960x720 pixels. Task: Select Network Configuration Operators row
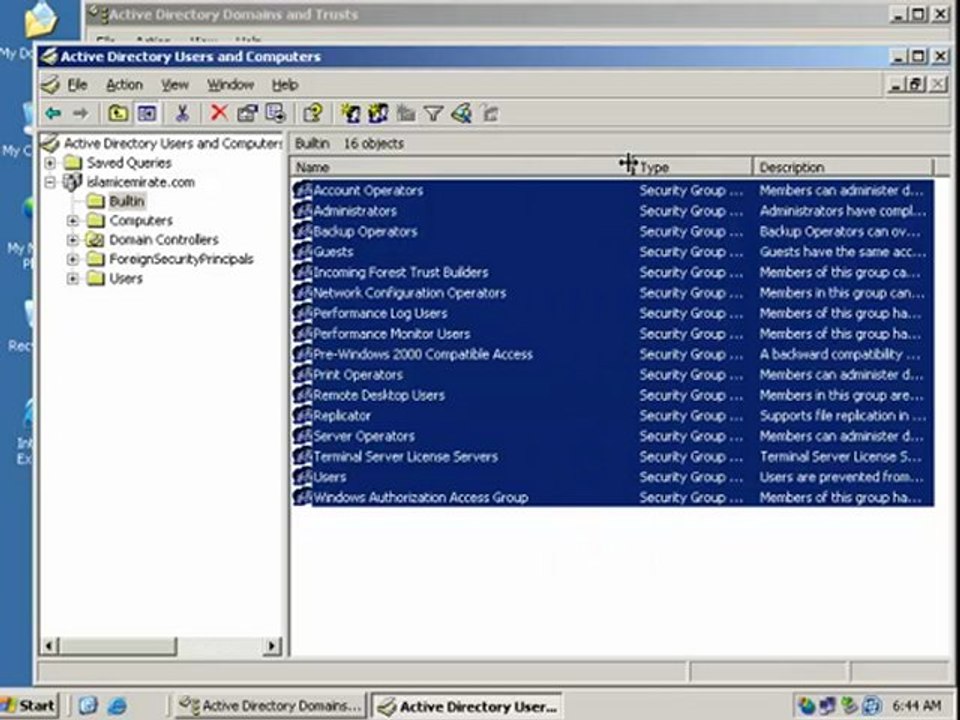(x=613, y=293)
